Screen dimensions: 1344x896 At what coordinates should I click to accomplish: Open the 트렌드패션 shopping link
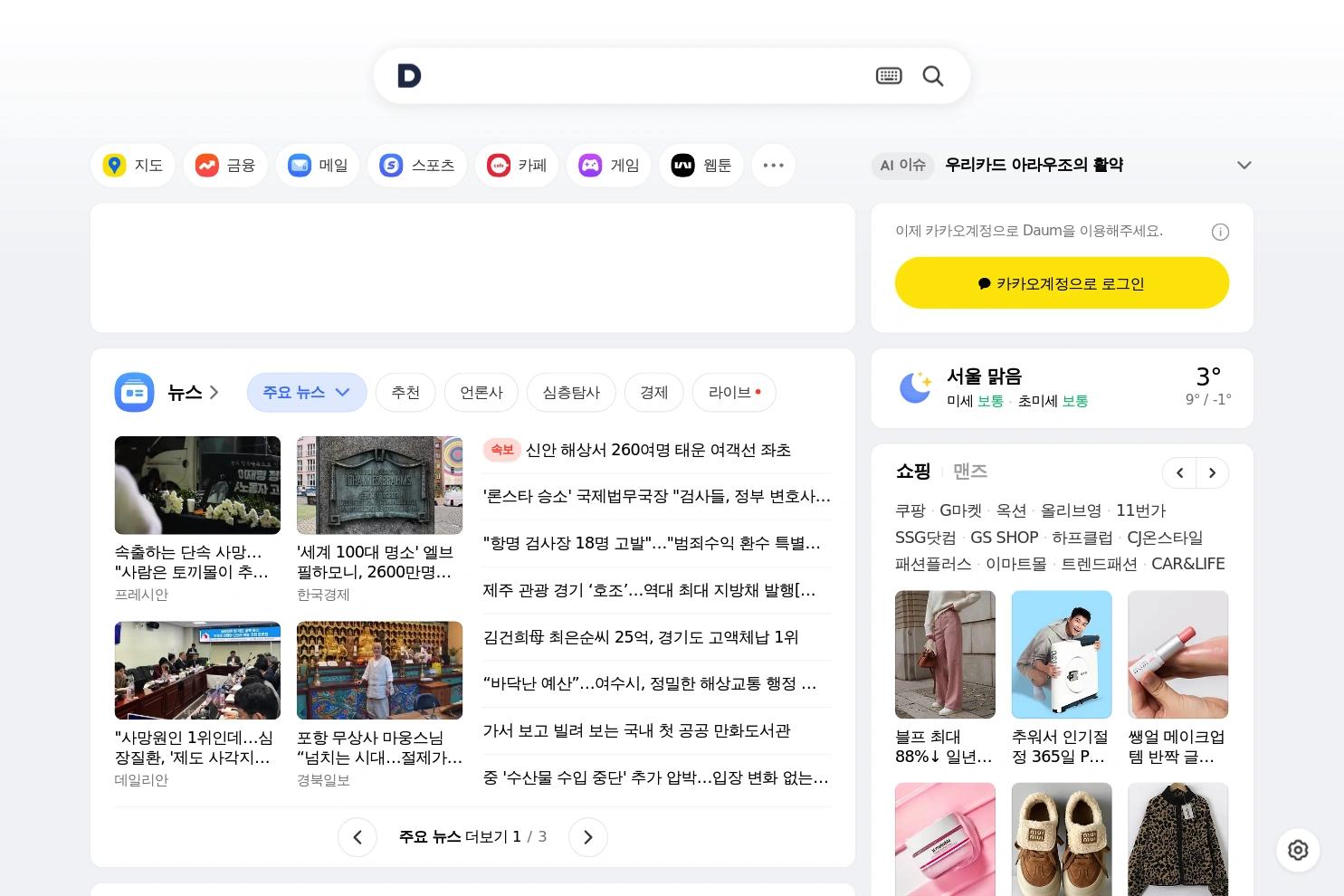pos(1099,564)
